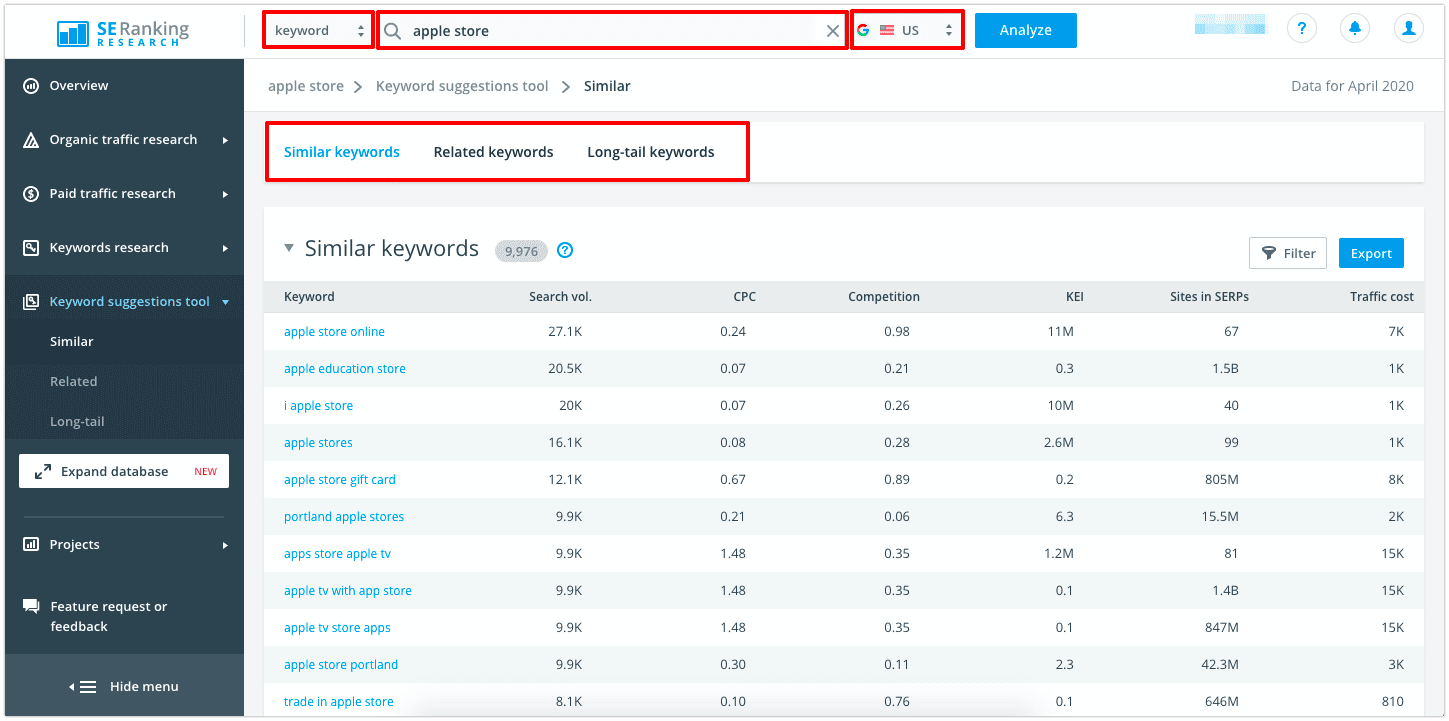Click the Overview sidebar icon
The width and height of the screenshot is (1449, 721).
[31, 86]
